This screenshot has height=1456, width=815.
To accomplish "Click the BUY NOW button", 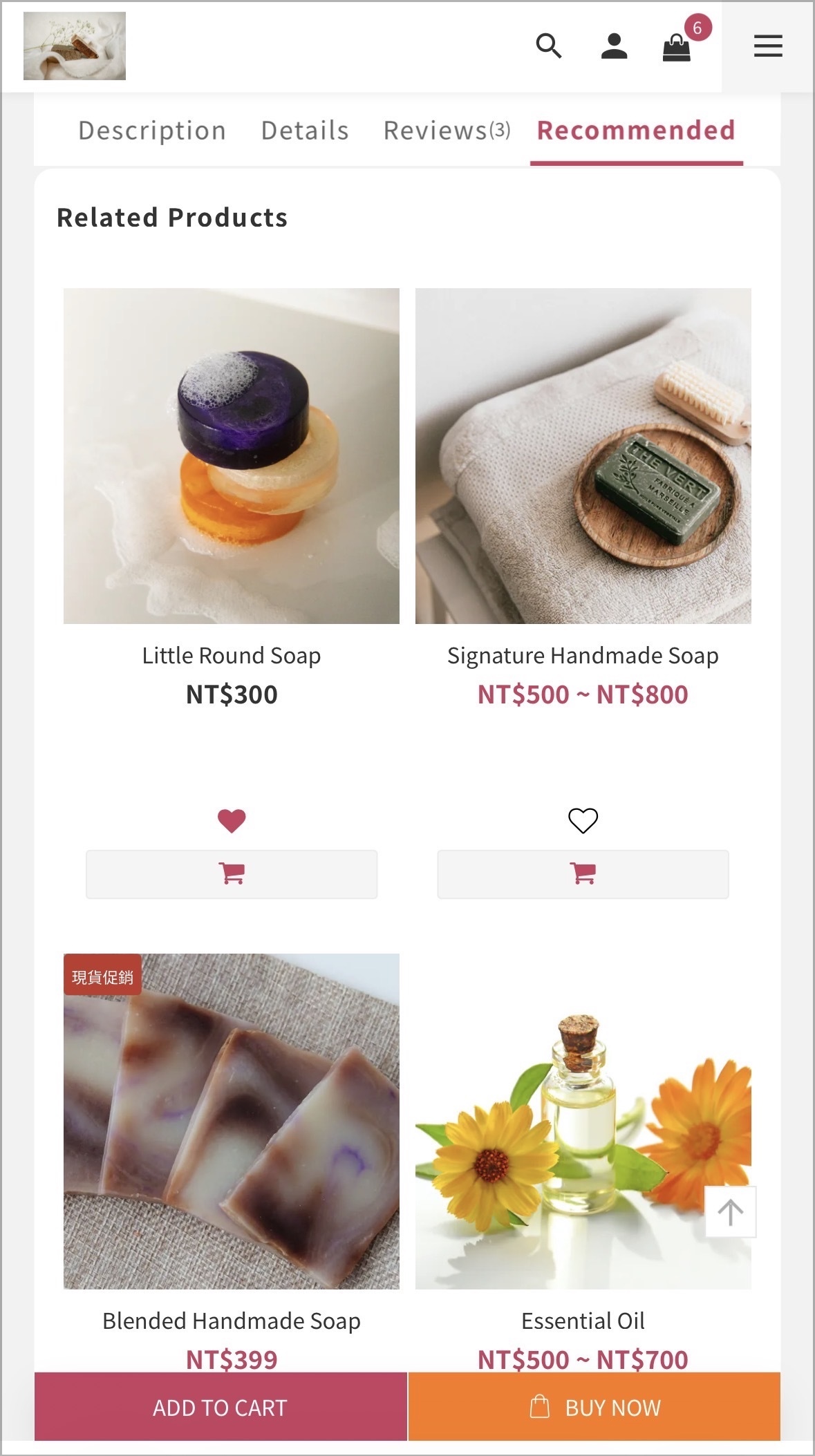I will (x=594, y=1406).
